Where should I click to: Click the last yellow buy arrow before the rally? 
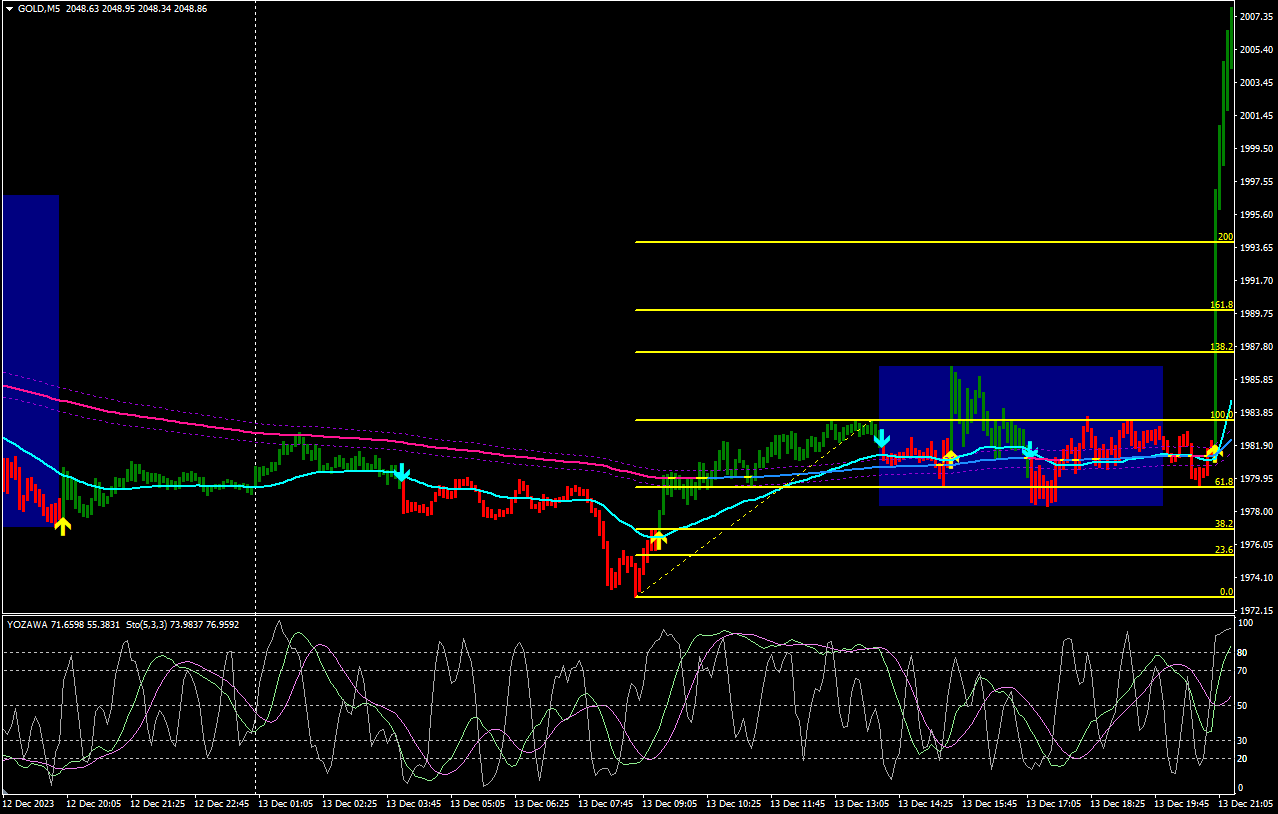point(1213,451)
